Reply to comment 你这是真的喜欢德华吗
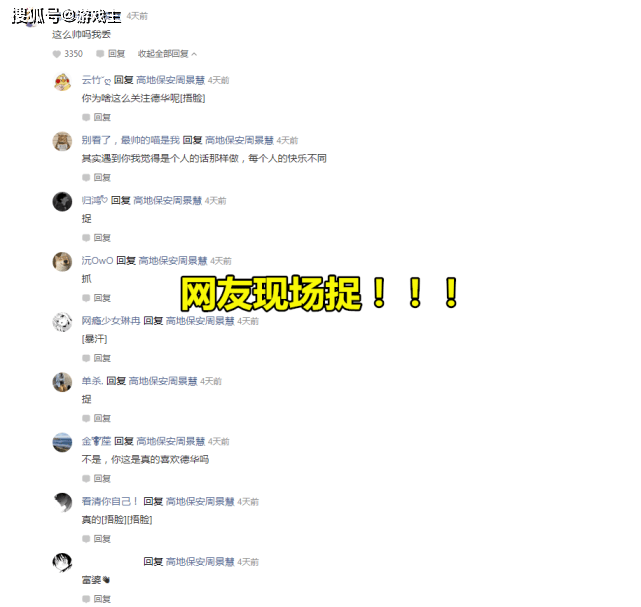641x607 pixels. coord(96,478)
